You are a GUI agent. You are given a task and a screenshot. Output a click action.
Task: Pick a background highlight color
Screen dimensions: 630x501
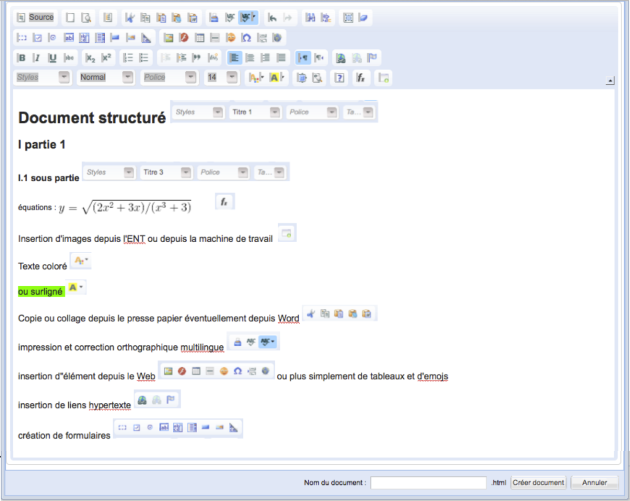pos(277,78)
